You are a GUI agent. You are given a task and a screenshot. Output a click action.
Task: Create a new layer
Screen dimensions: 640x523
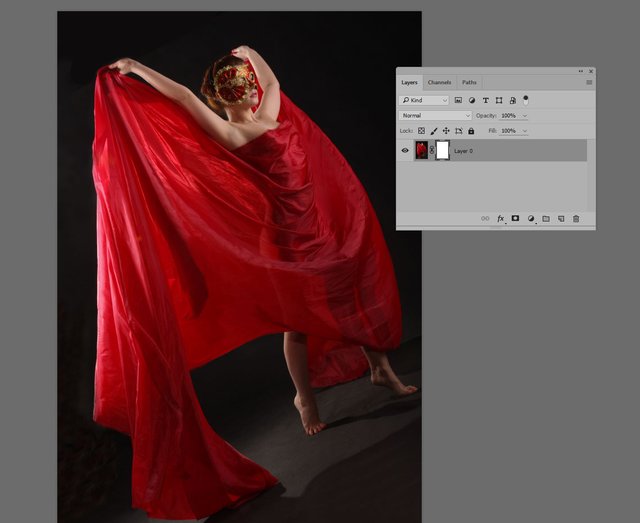[x=561, y=218]
